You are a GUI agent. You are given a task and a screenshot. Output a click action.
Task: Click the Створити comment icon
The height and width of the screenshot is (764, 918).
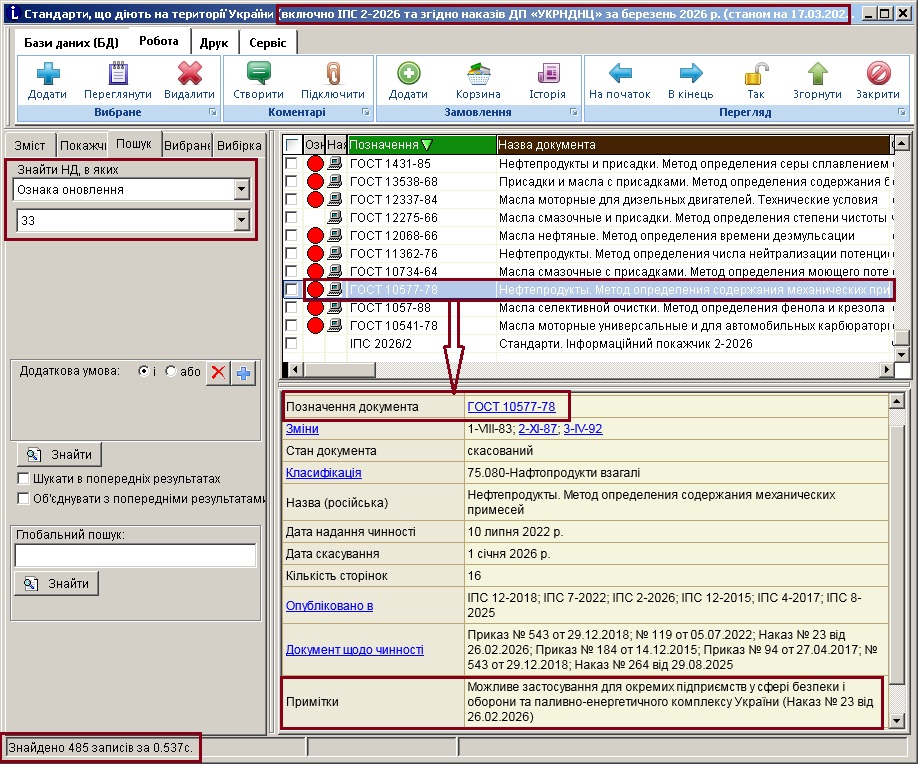[x=259, y=74]
